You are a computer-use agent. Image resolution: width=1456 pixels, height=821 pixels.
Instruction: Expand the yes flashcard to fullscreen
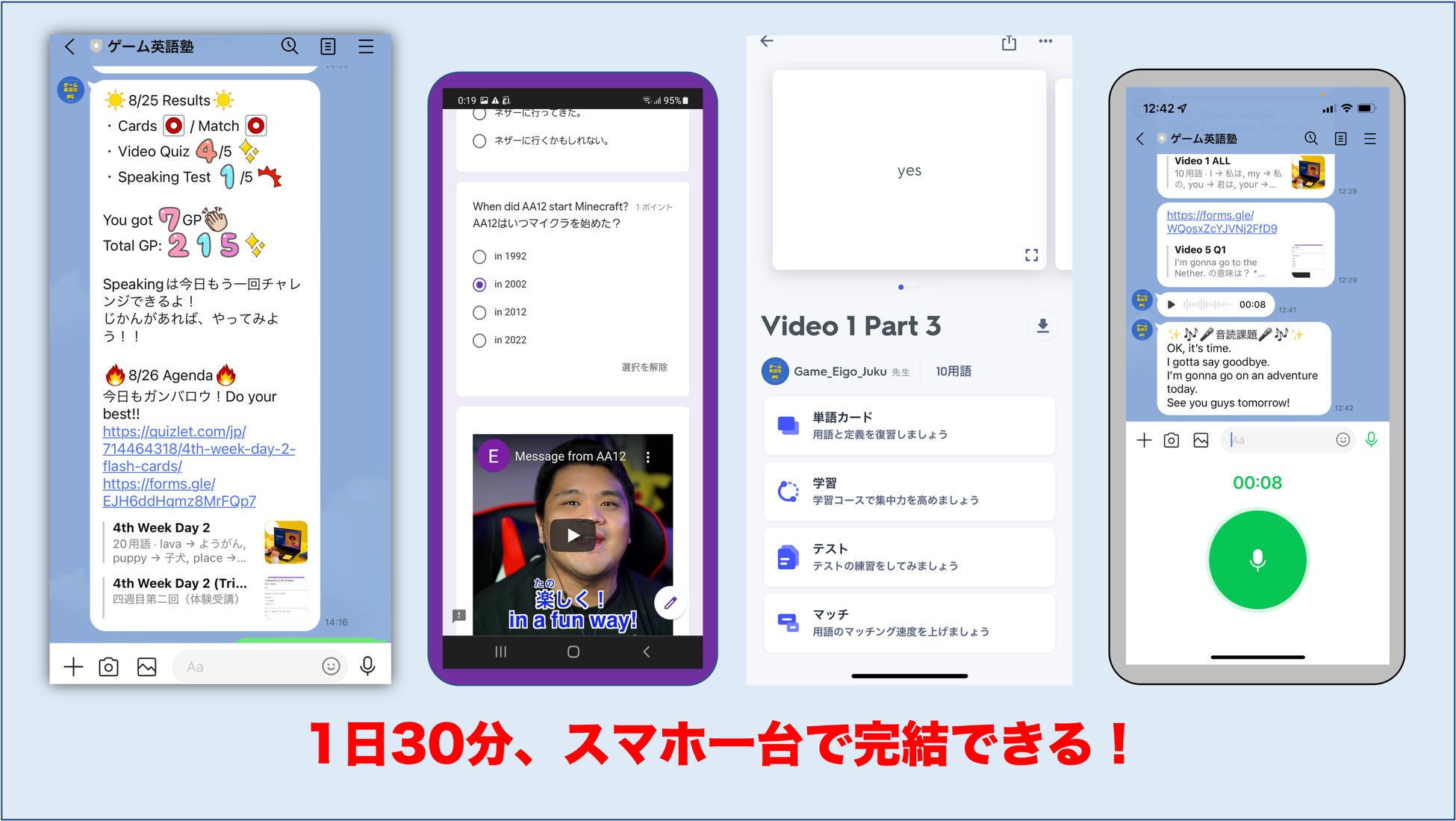point(1031,255)
